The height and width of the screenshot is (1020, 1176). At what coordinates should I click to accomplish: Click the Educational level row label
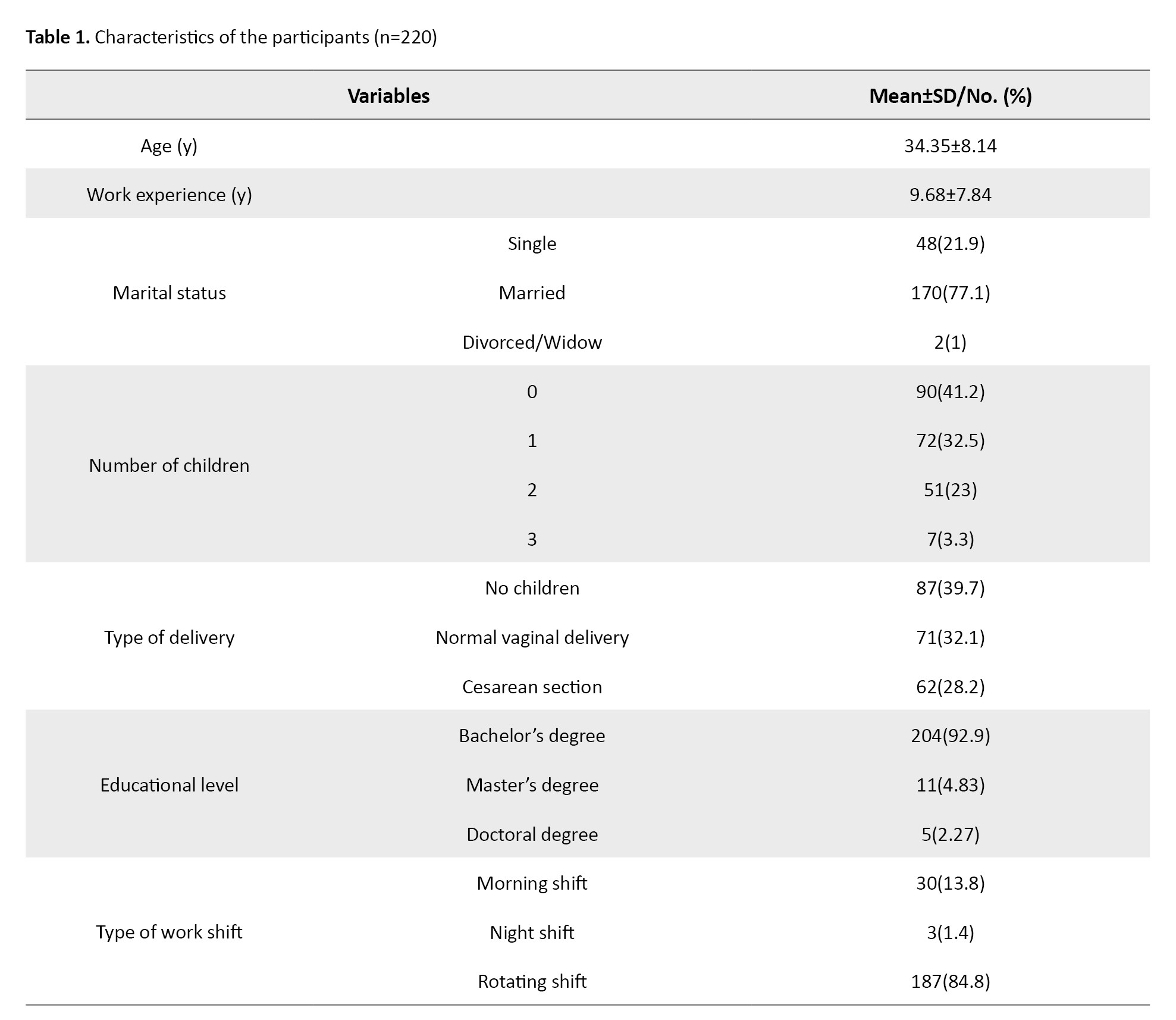169,785
